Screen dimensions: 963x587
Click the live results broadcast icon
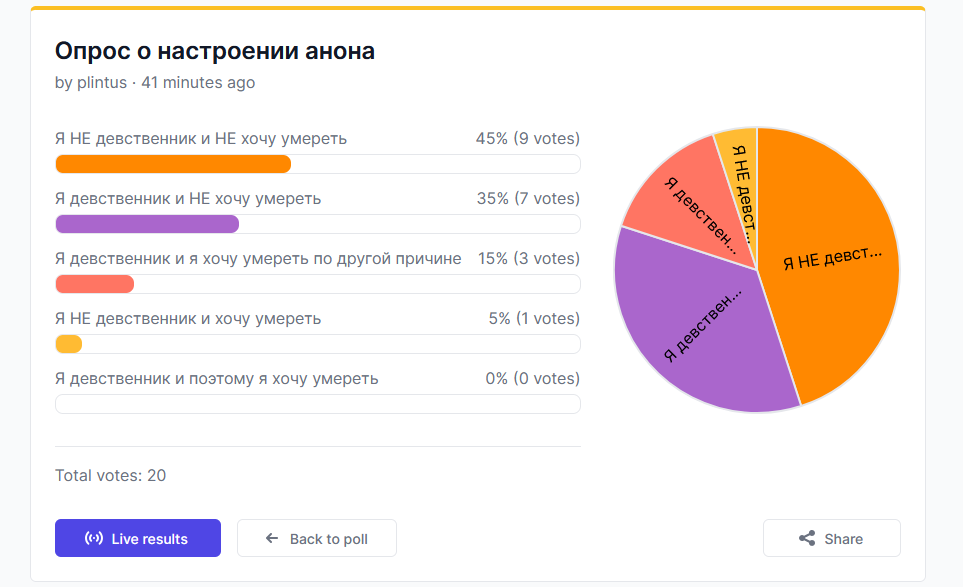[x=94, y=539]
